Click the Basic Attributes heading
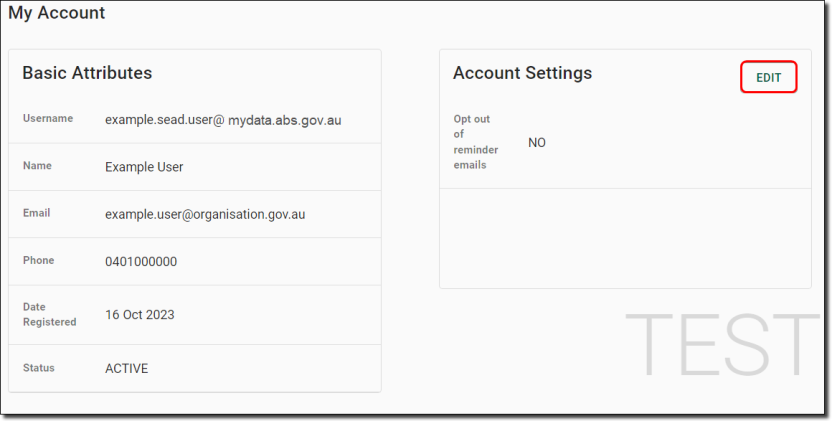 [87, 73]
